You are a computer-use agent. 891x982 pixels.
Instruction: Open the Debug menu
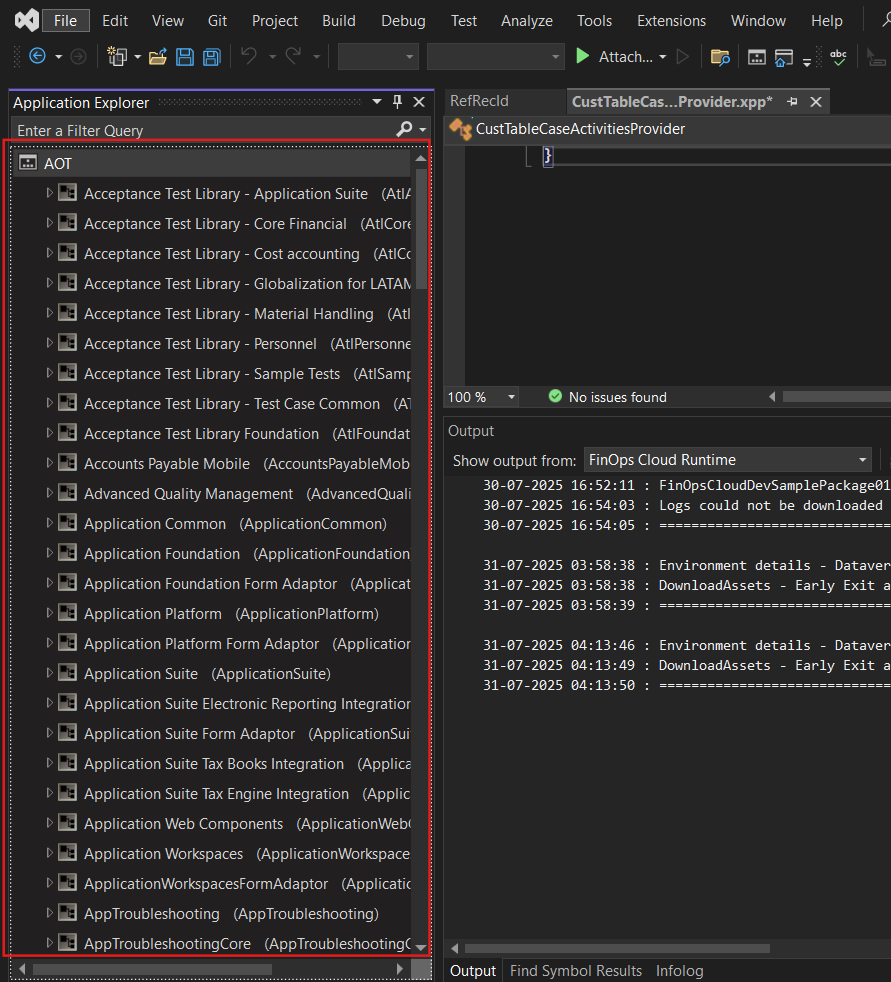click(403, 21)
